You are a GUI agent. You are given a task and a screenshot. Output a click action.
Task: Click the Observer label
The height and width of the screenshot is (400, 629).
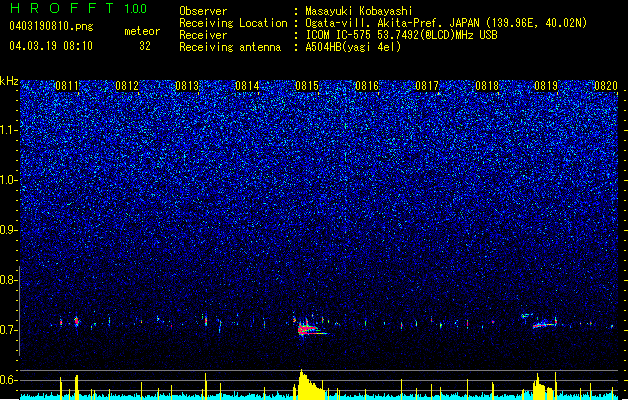(203, 11)
